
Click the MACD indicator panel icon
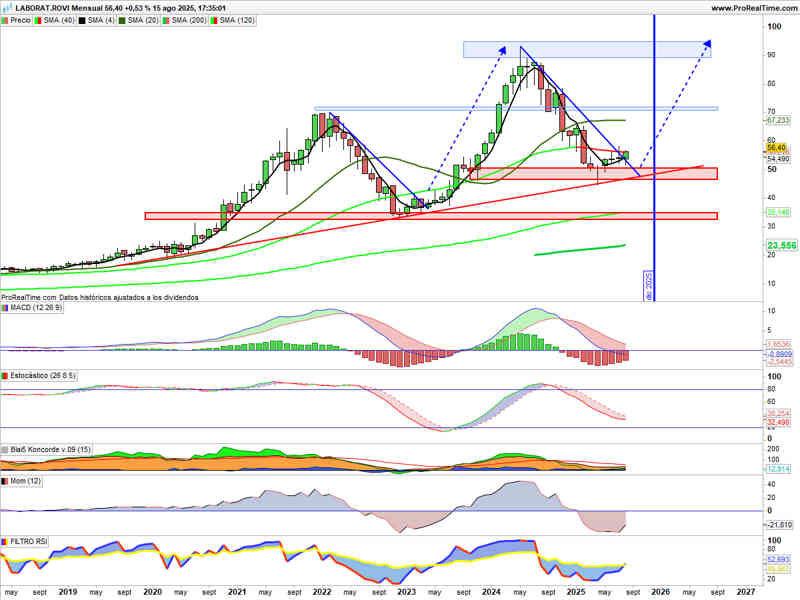[x=5, y=308]
